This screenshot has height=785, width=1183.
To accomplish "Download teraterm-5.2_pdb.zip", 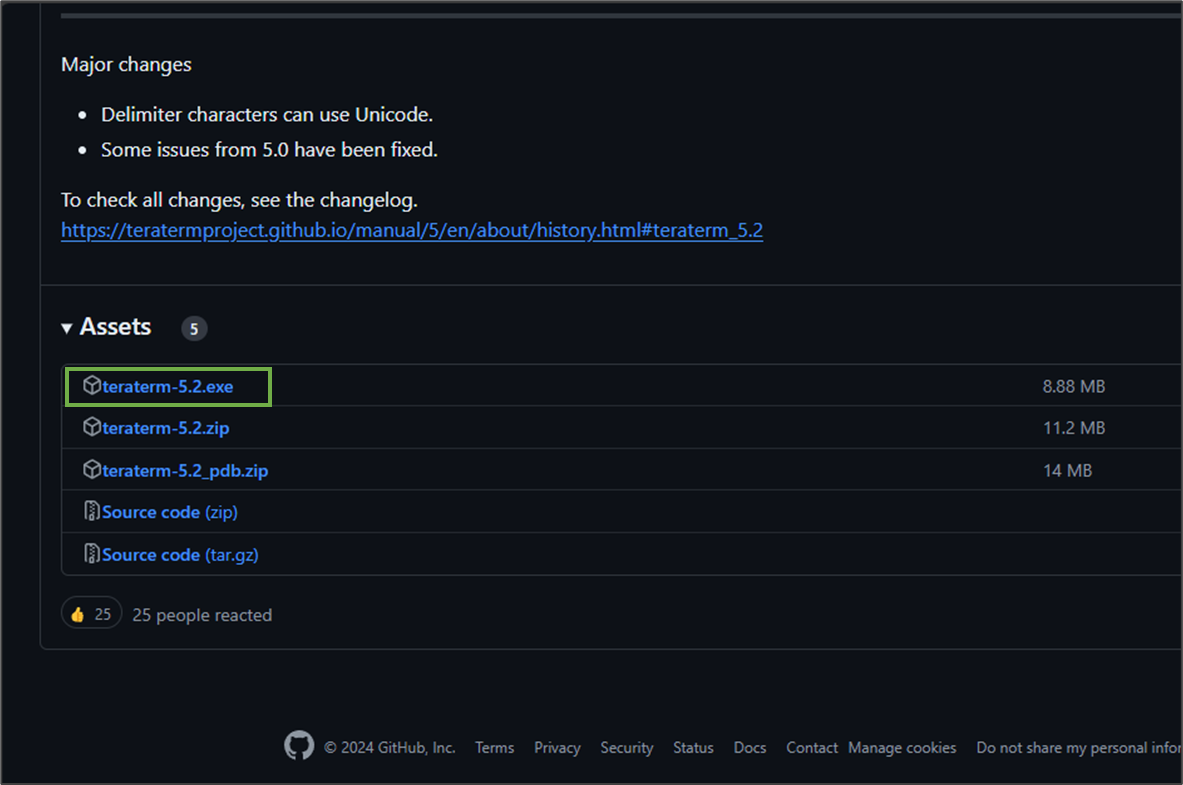I will pyautogui.click(x=185, y=471).
